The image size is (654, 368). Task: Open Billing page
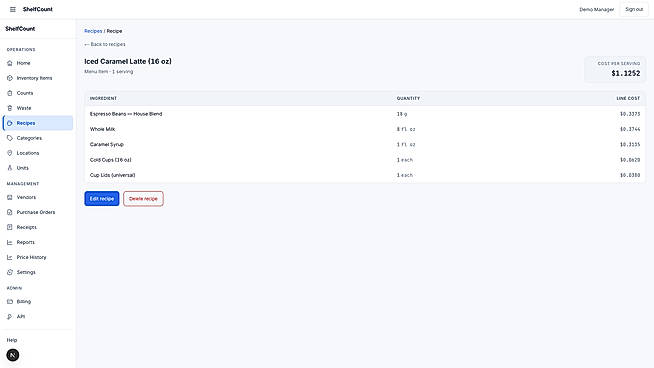tap(38, 302)
